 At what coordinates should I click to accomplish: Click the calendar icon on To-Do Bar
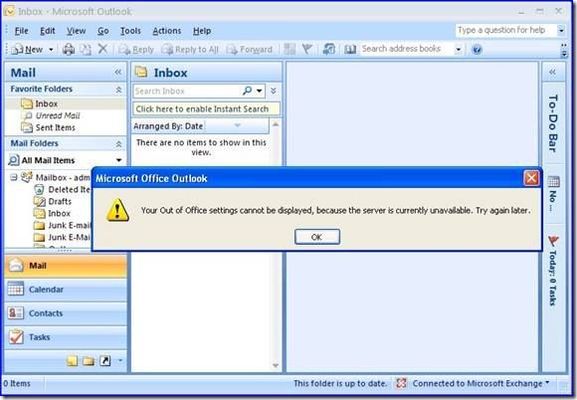tap(553, 181)
